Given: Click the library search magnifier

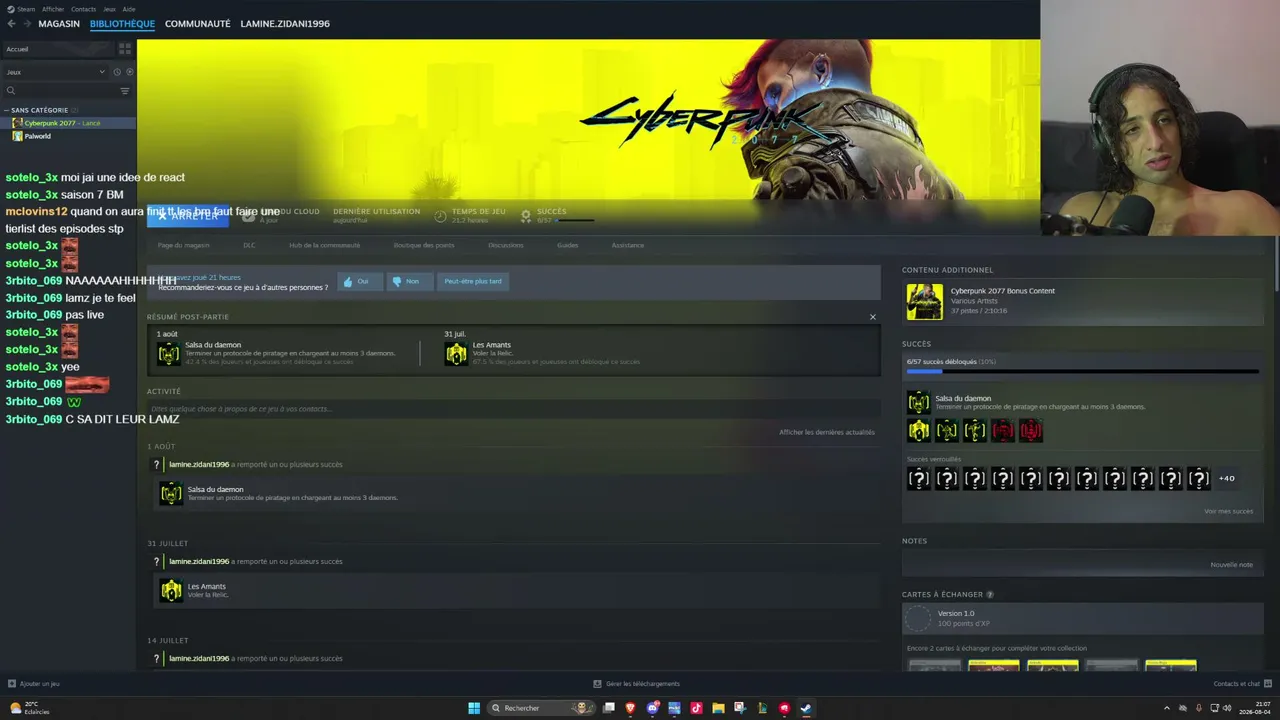Looking at the screenshot, I should pos(11,91).
